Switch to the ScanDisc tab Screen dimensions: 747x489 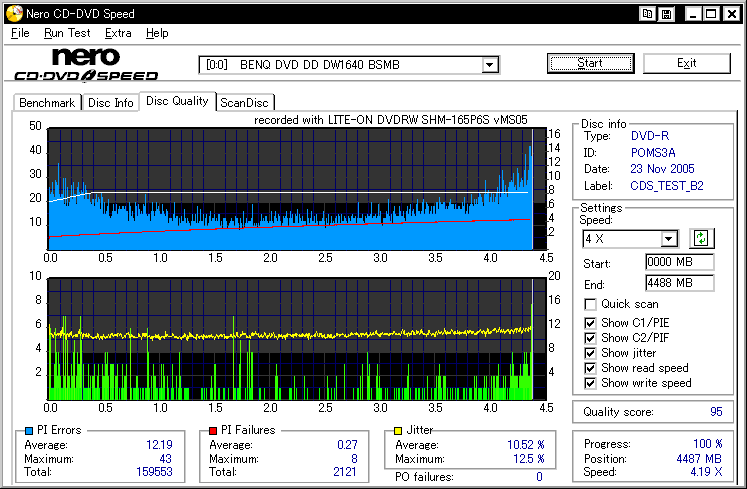tap(245, 102)
